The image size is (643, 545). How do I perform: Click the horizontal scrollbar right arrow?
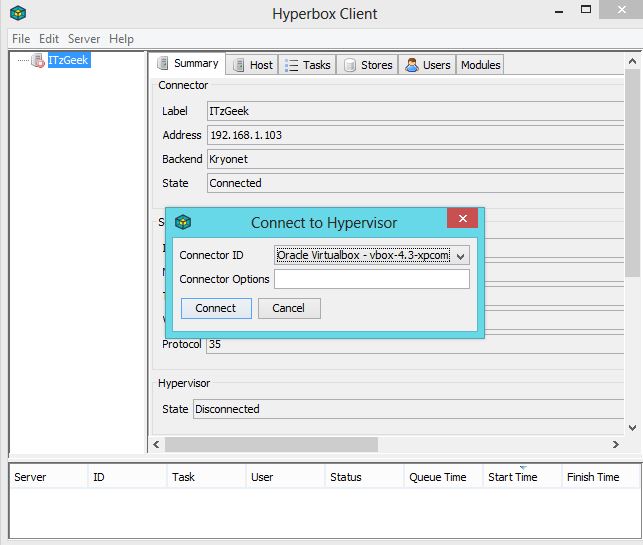pyautogui.click(x=616, y=445)
